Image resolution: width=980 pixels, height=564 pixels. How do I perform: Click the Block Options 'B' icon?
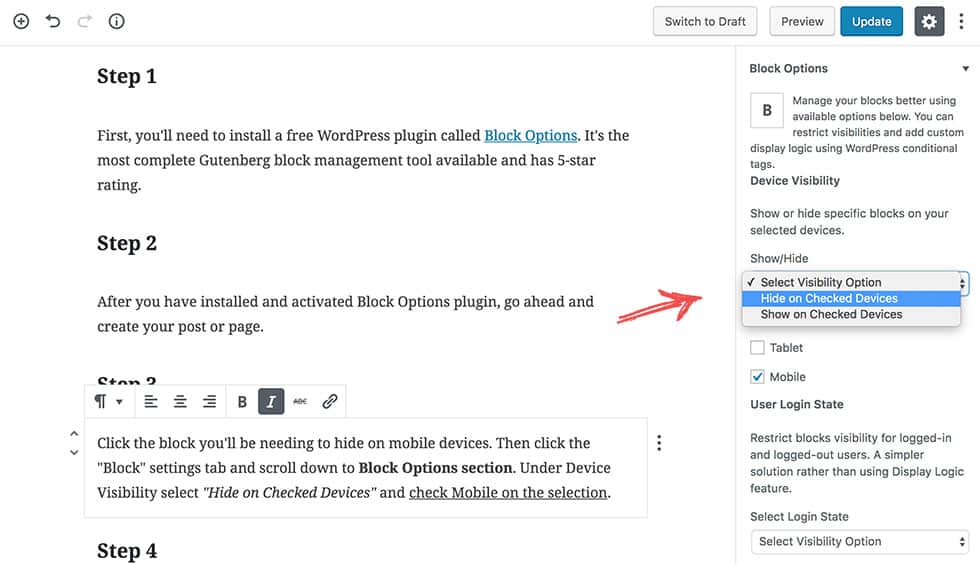pyautogui.click(x=767, y=110)
